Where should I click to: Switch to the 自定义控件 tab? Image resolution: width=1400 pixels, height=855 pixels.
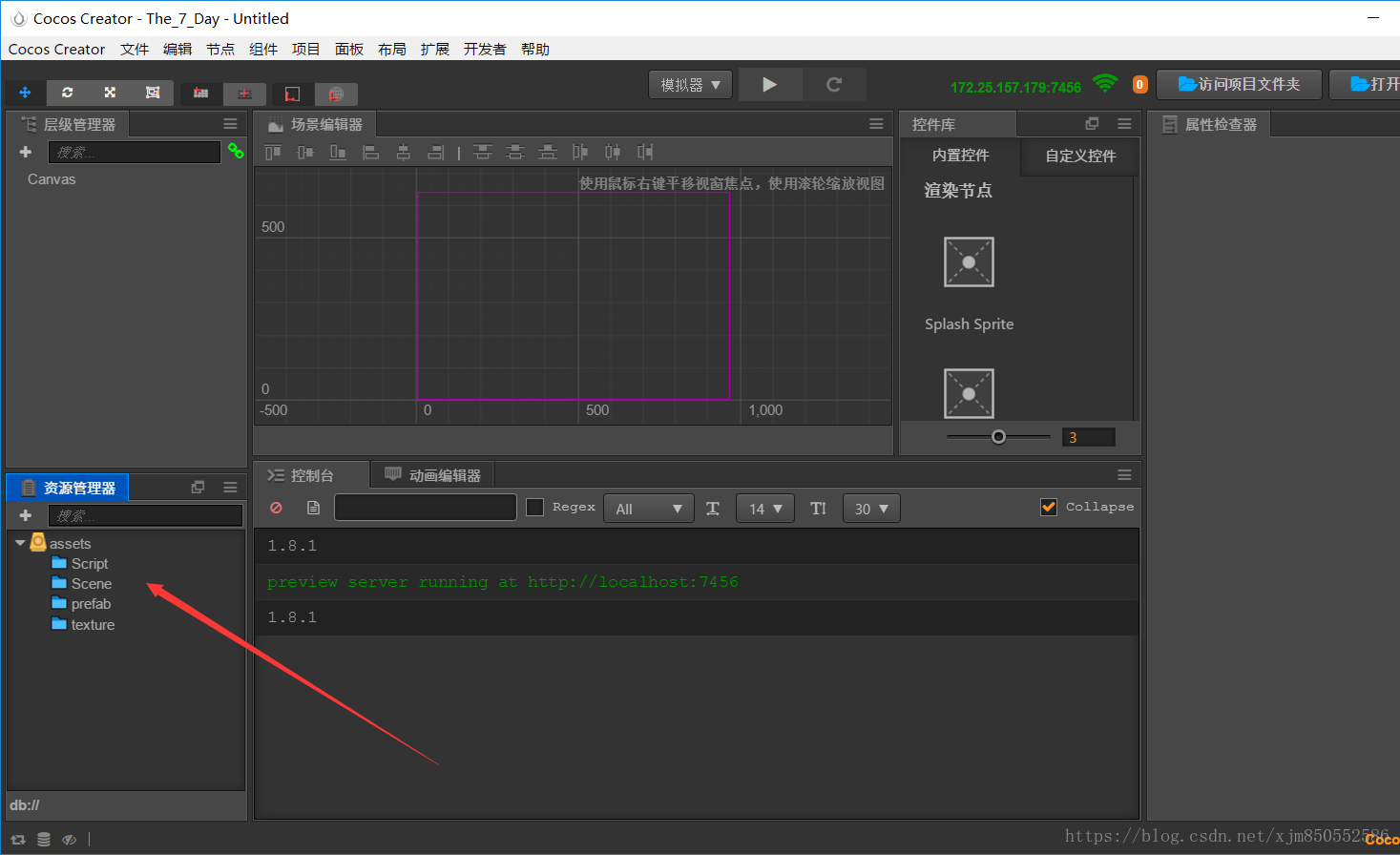(1080, 156)
